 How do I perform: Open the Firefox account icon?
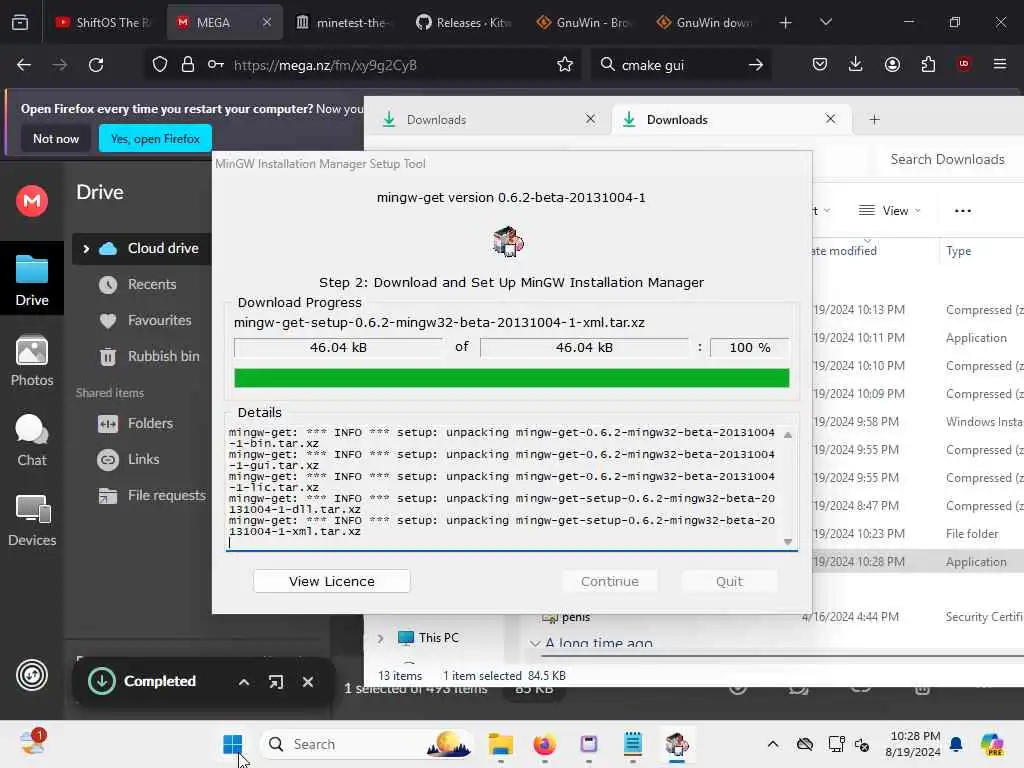tap(892, 65)
